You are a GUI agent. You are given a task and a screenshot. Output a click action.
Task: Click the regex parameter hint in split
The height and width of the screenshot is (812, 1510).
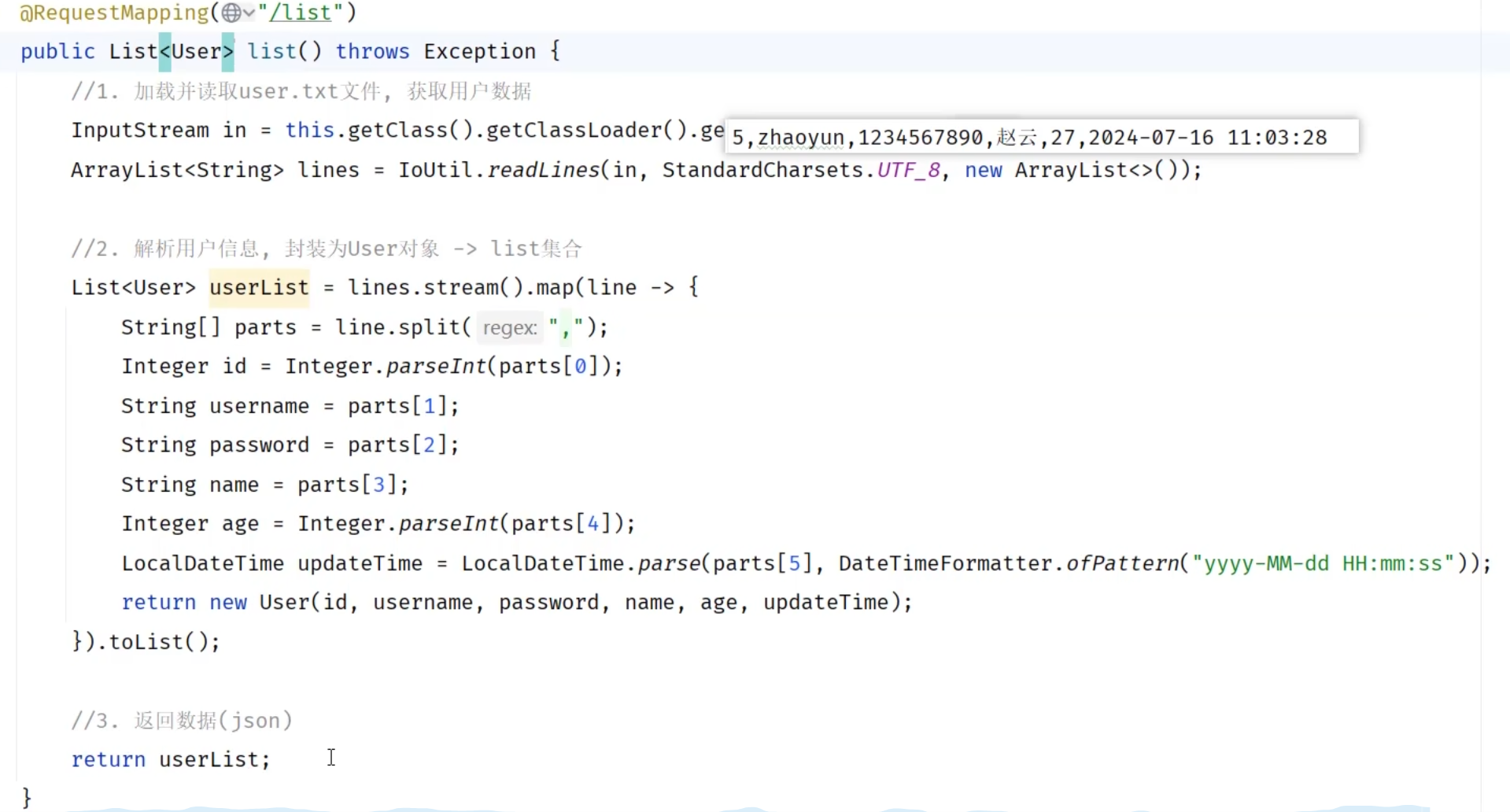pyautogui.click(x=509, y=327)
